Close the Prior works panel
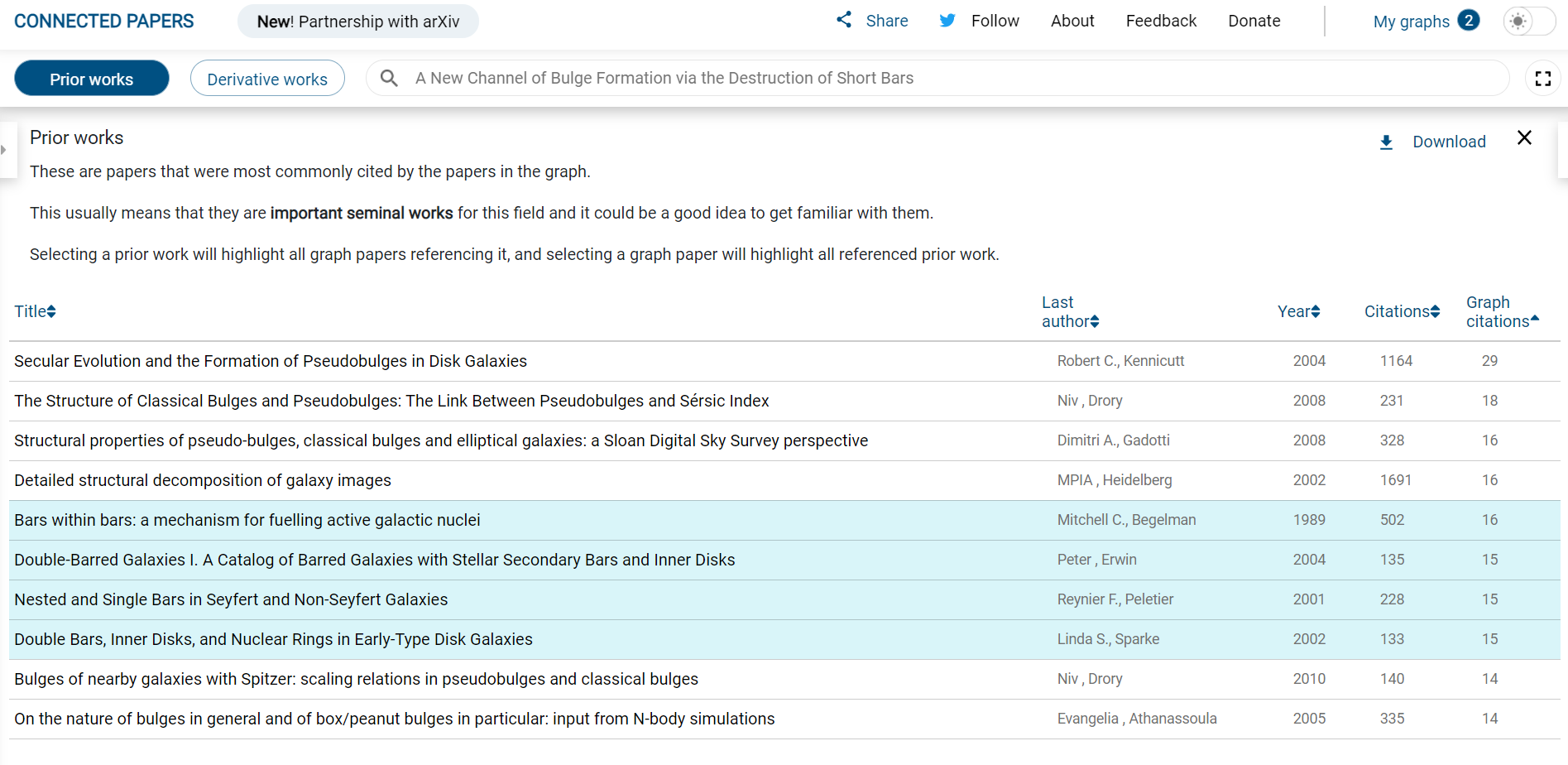 pyautogui.click(x=1524, y=137)
